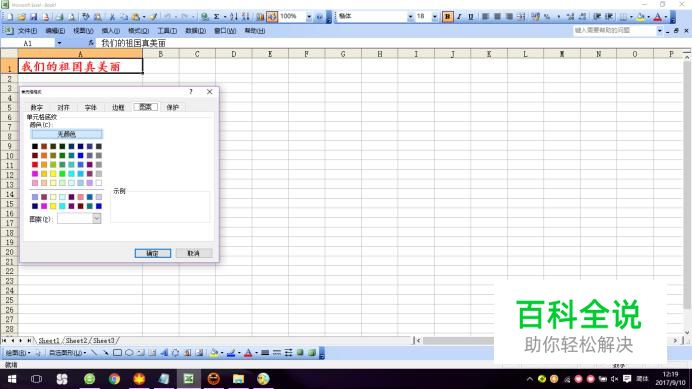The height and width of the screenshot is (389, 692).
Task: Select the Rectangle tool in drawing toolbar
Action: click(117, 353)
